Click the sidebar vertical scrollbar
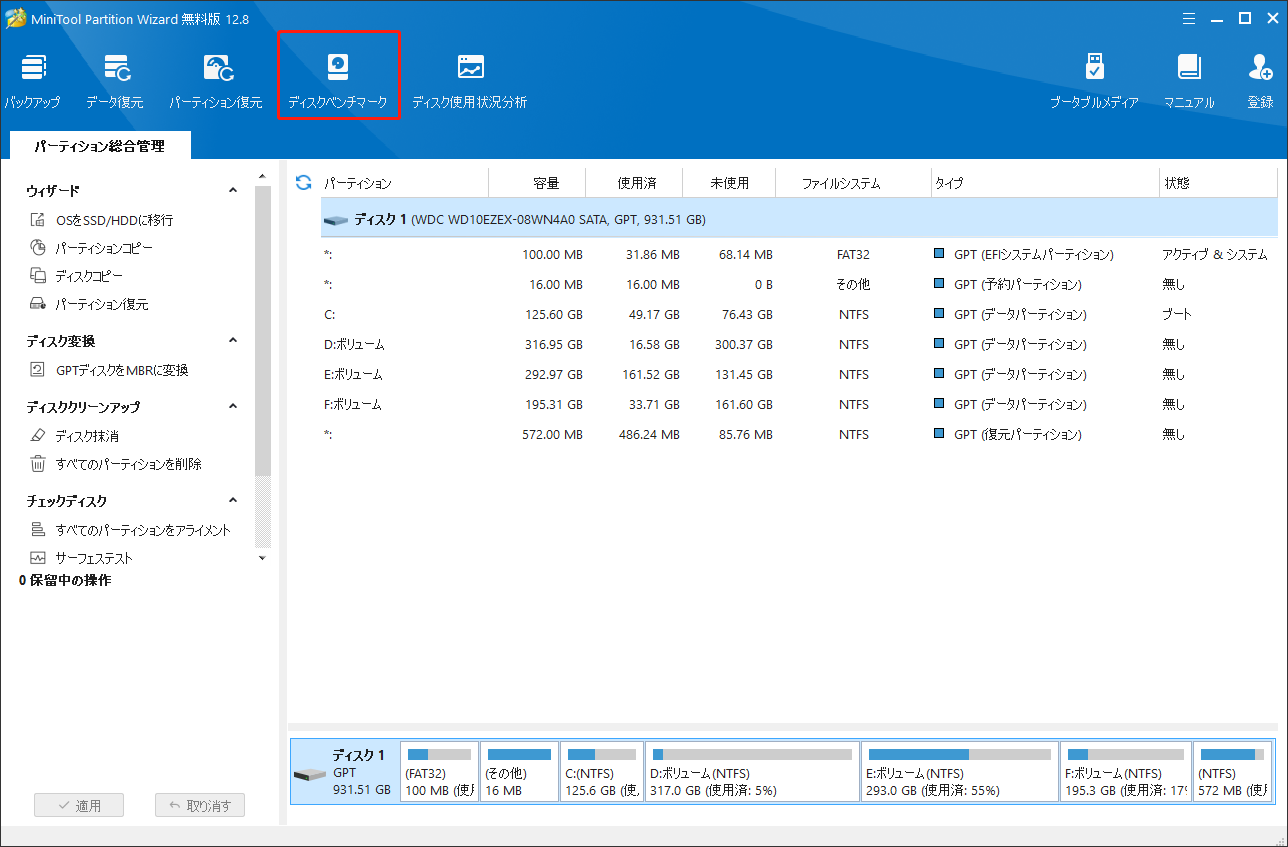The image size is (1288, 847). 262,330
